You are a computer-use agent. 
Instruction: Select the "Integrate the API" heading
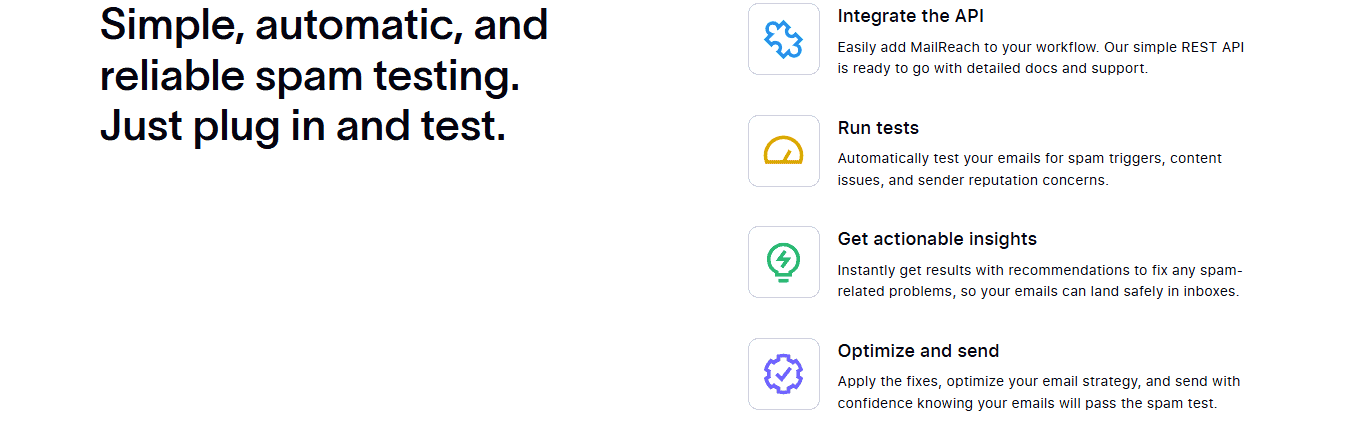click(x=911, y=16)
